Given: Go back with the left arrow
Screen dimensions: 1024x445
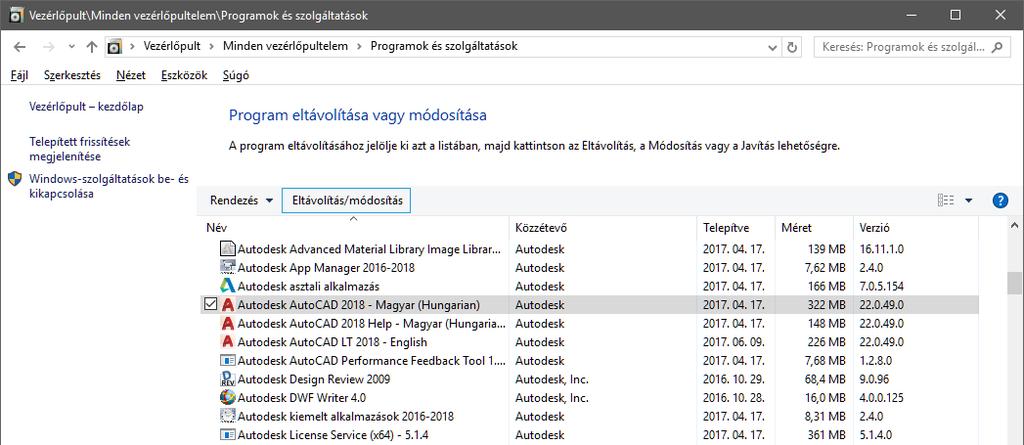Looking at the screenshot, I should [20, 47].
